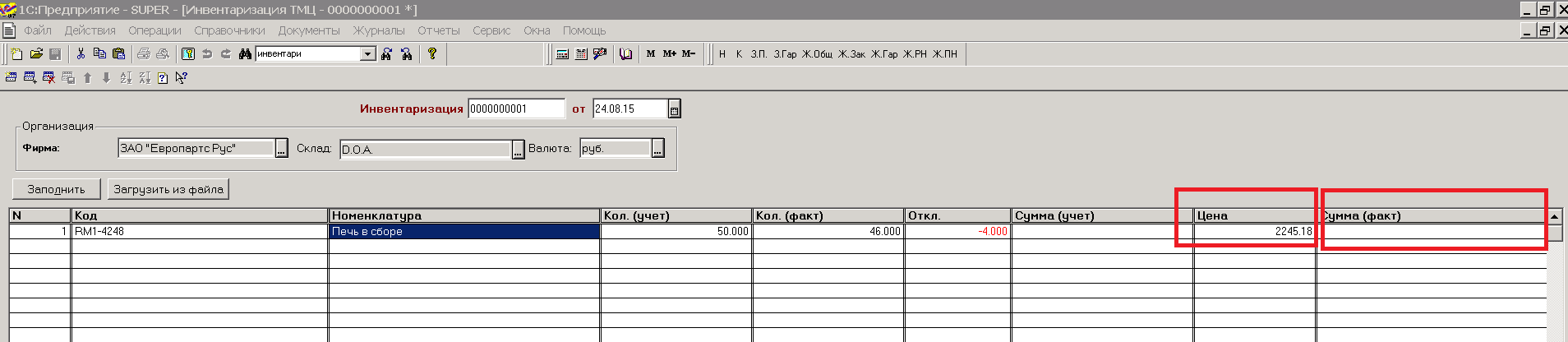This screenshot has height=342, width=1568.
Task: Open the calendar toolbar icon
Action: tap(581, 54)
